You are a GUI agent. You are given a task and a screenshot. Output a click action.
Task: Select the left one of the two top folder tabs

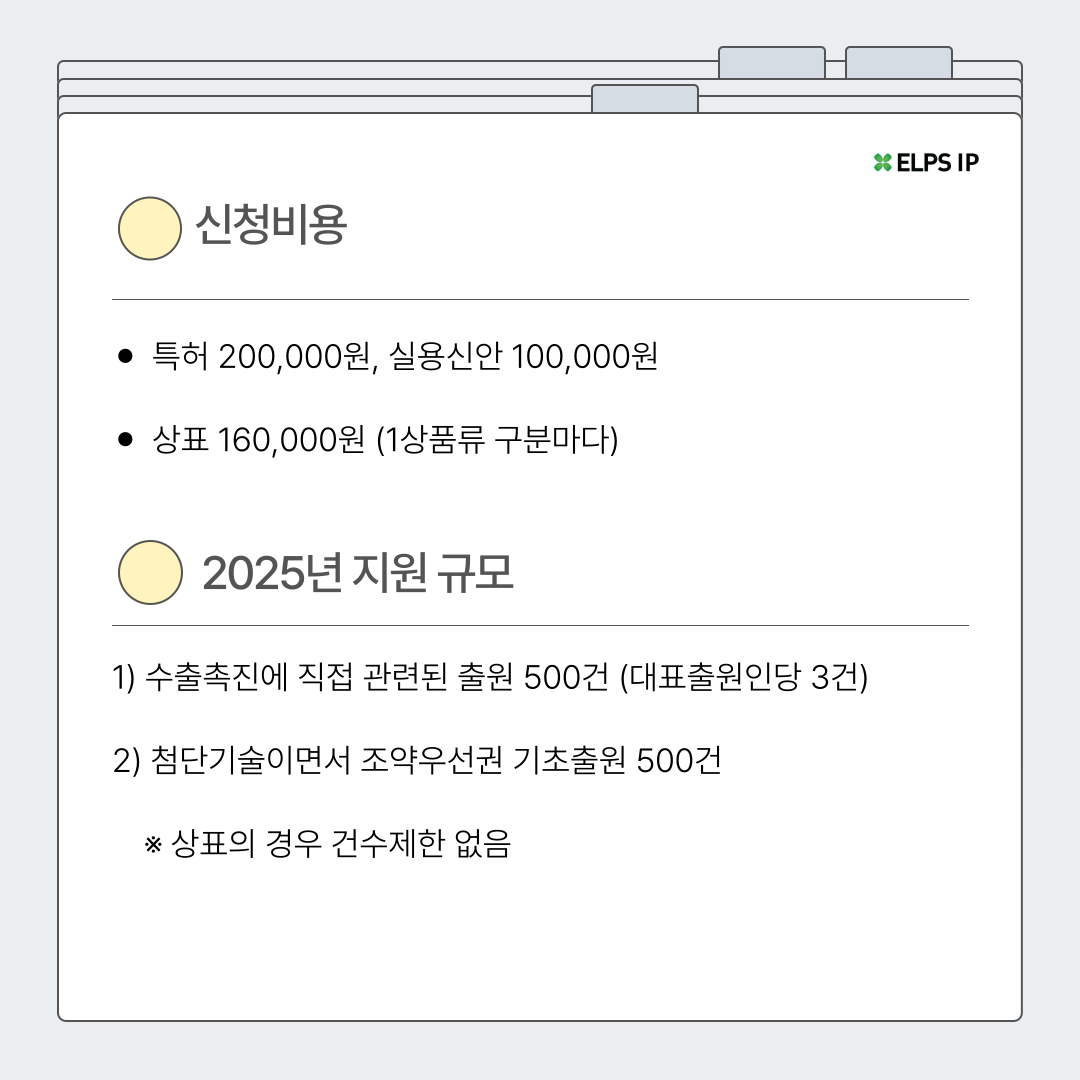771,62
